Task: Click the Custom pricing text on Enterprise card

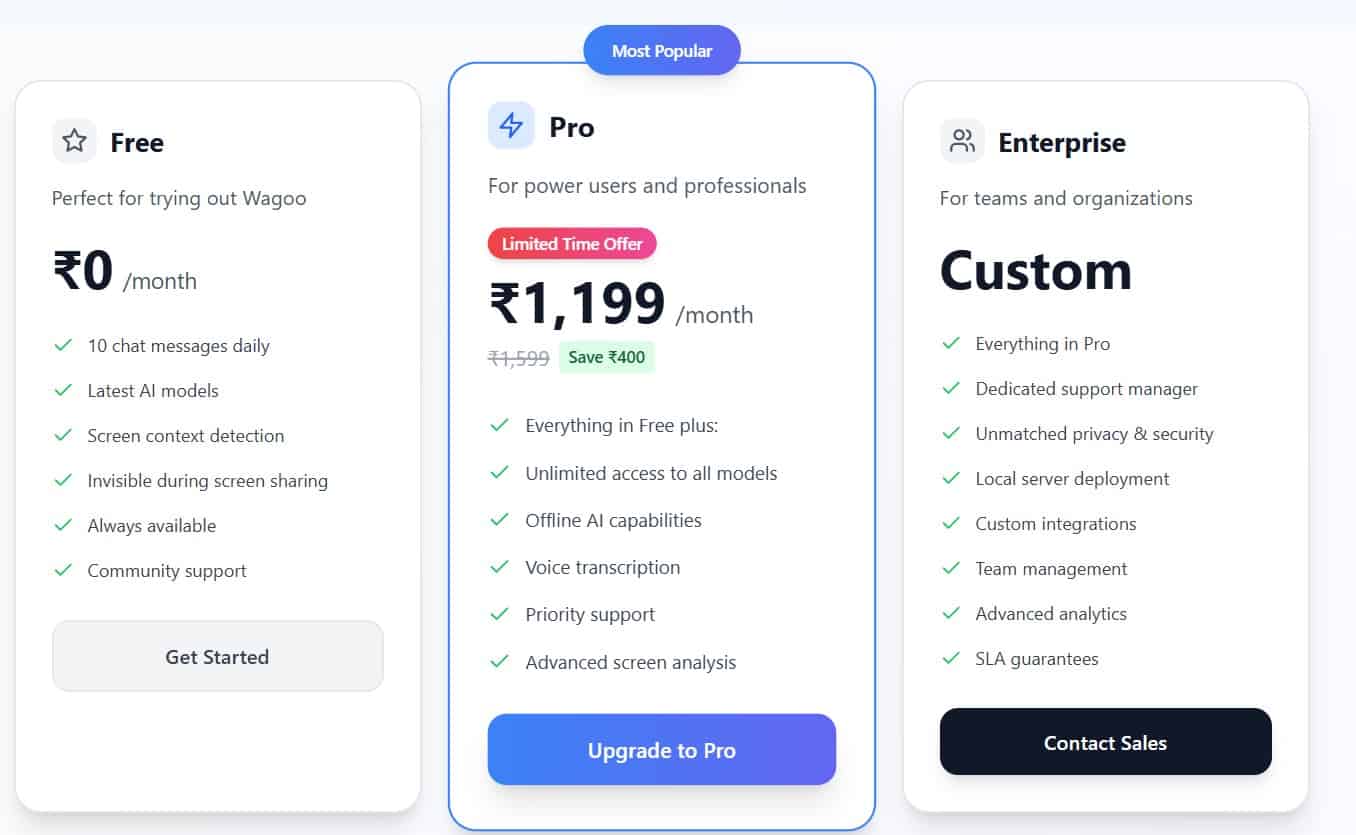Action: (x=1035, y=270)
